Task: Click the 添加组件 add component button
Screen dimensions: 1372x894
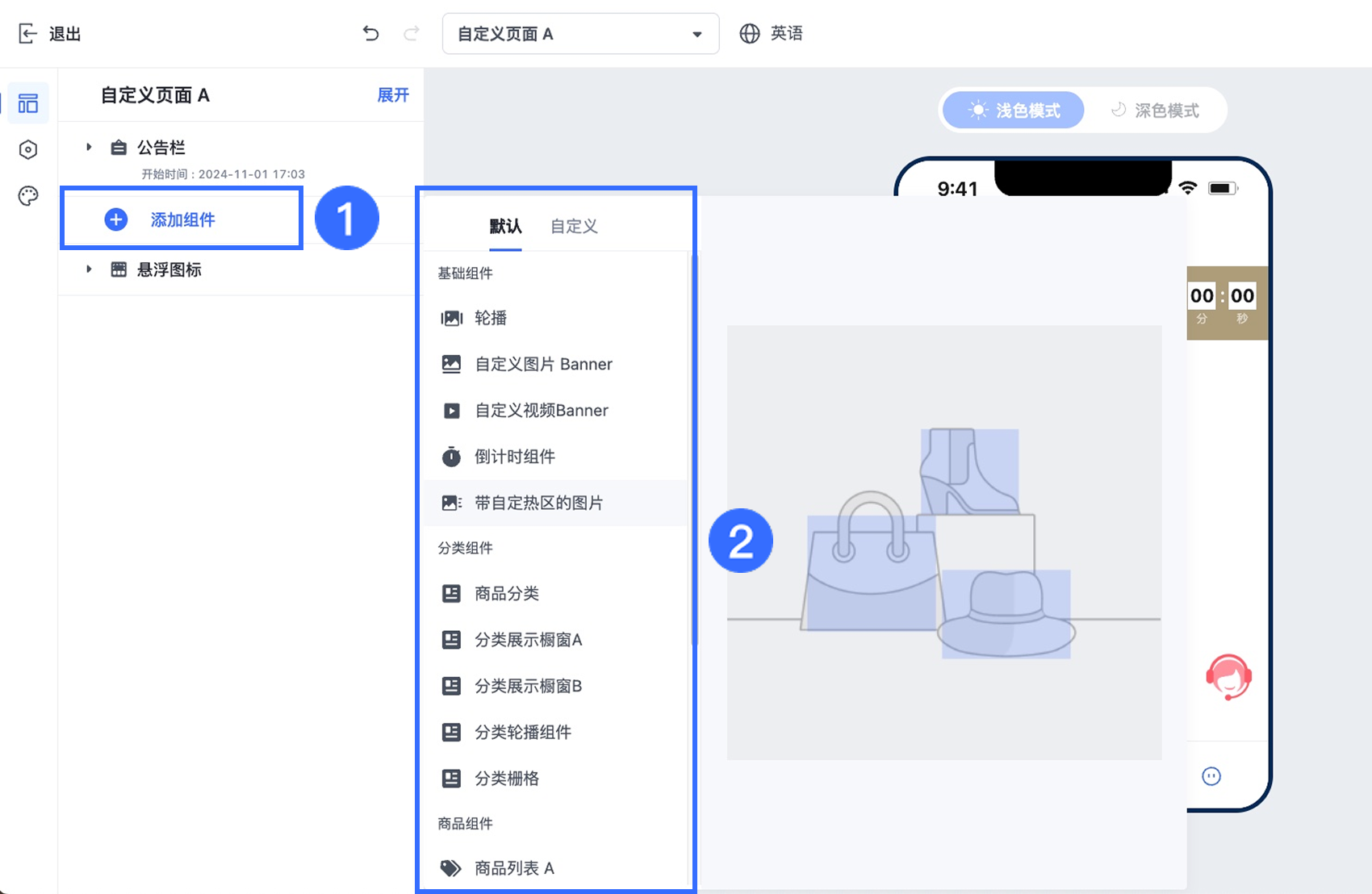Action: tap(181, 218)
